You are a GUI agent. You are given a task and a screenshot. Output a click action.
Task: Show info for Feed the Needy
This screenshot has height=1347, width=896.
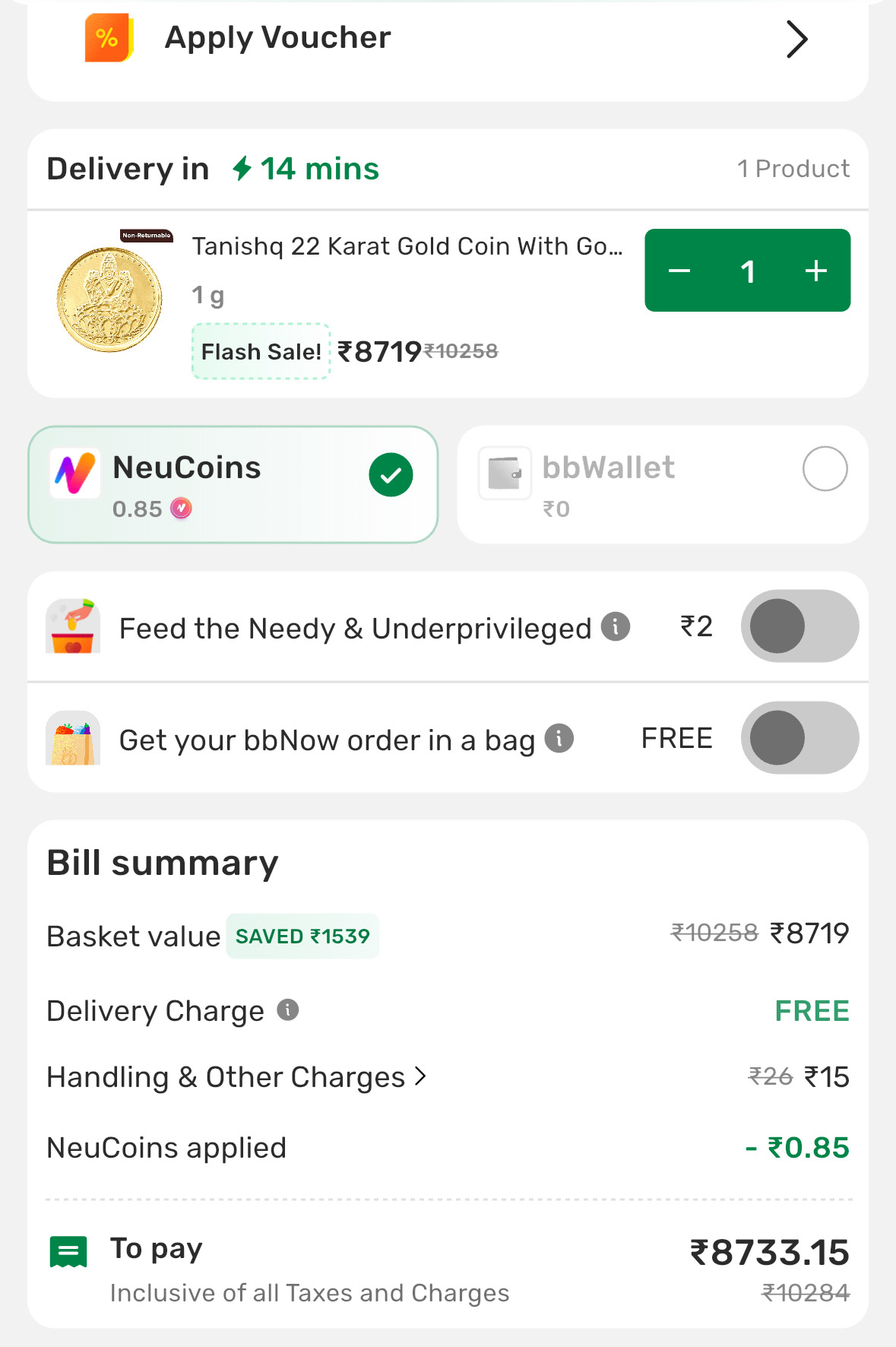coord(616,627)
